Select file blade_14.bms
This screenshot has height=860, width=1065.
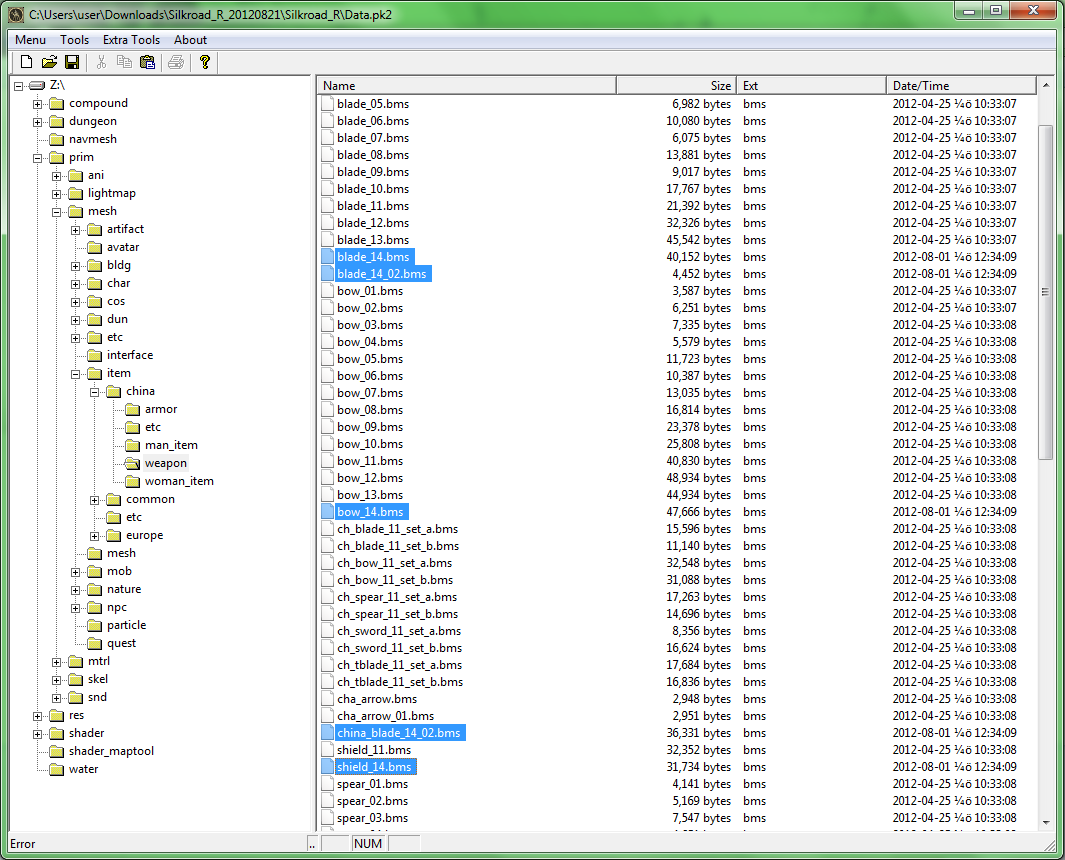pos(374,257)
